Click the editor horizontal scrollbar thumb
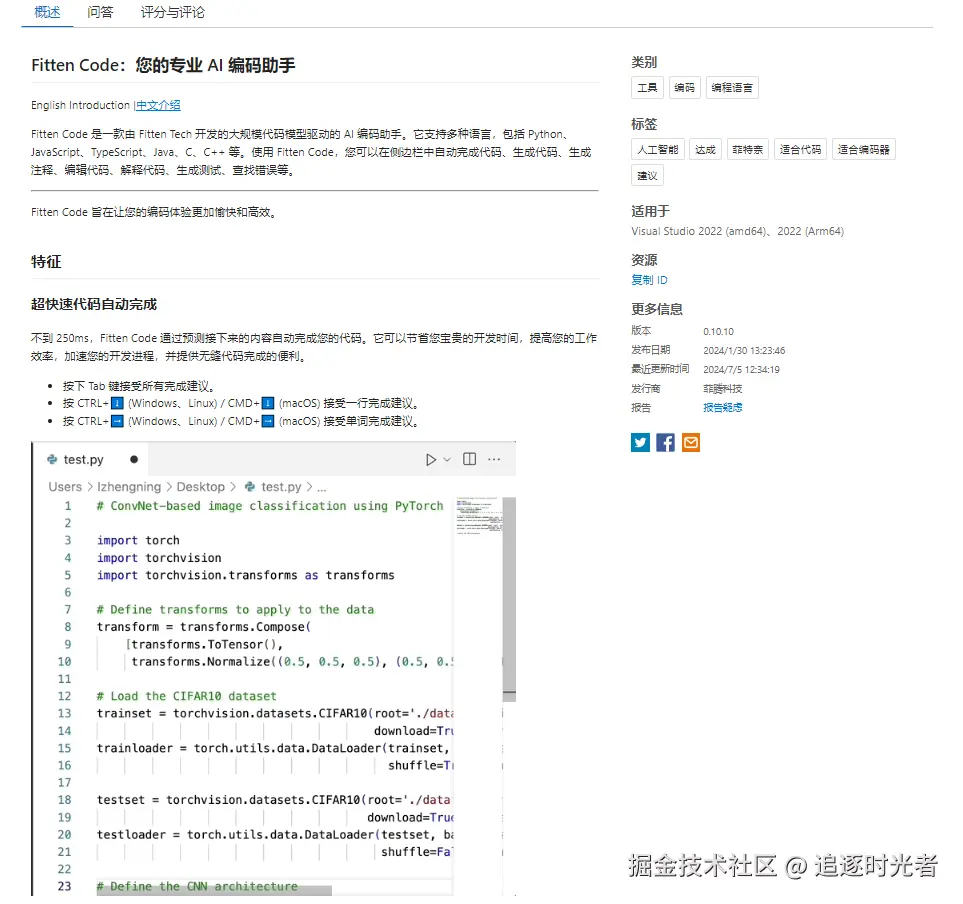Screen dimensions: 963x904 [x=214, y=890]
